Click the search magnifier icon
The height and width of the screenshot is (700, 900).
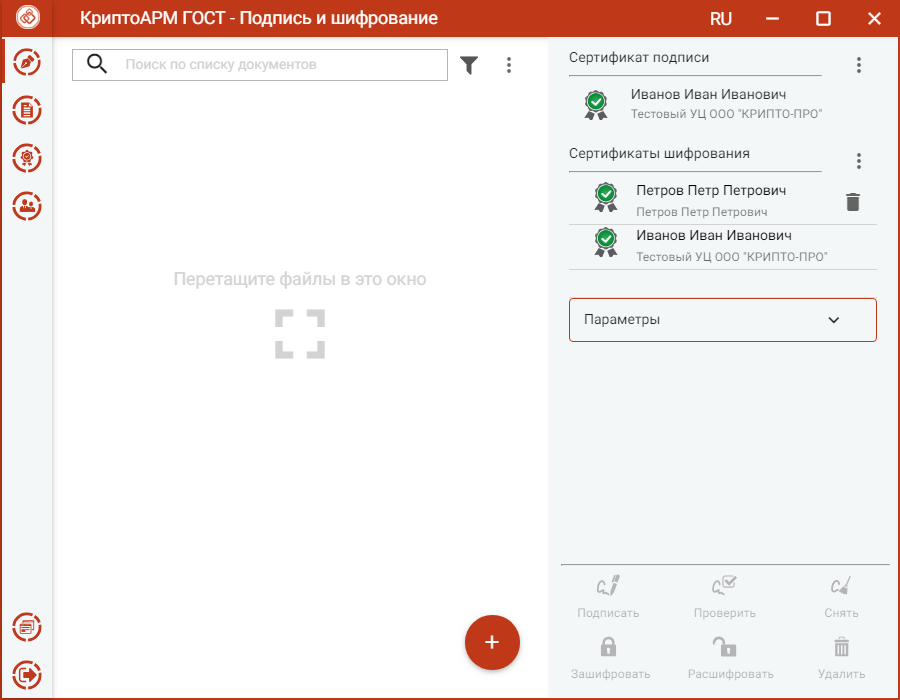click(x=96, y=64)
